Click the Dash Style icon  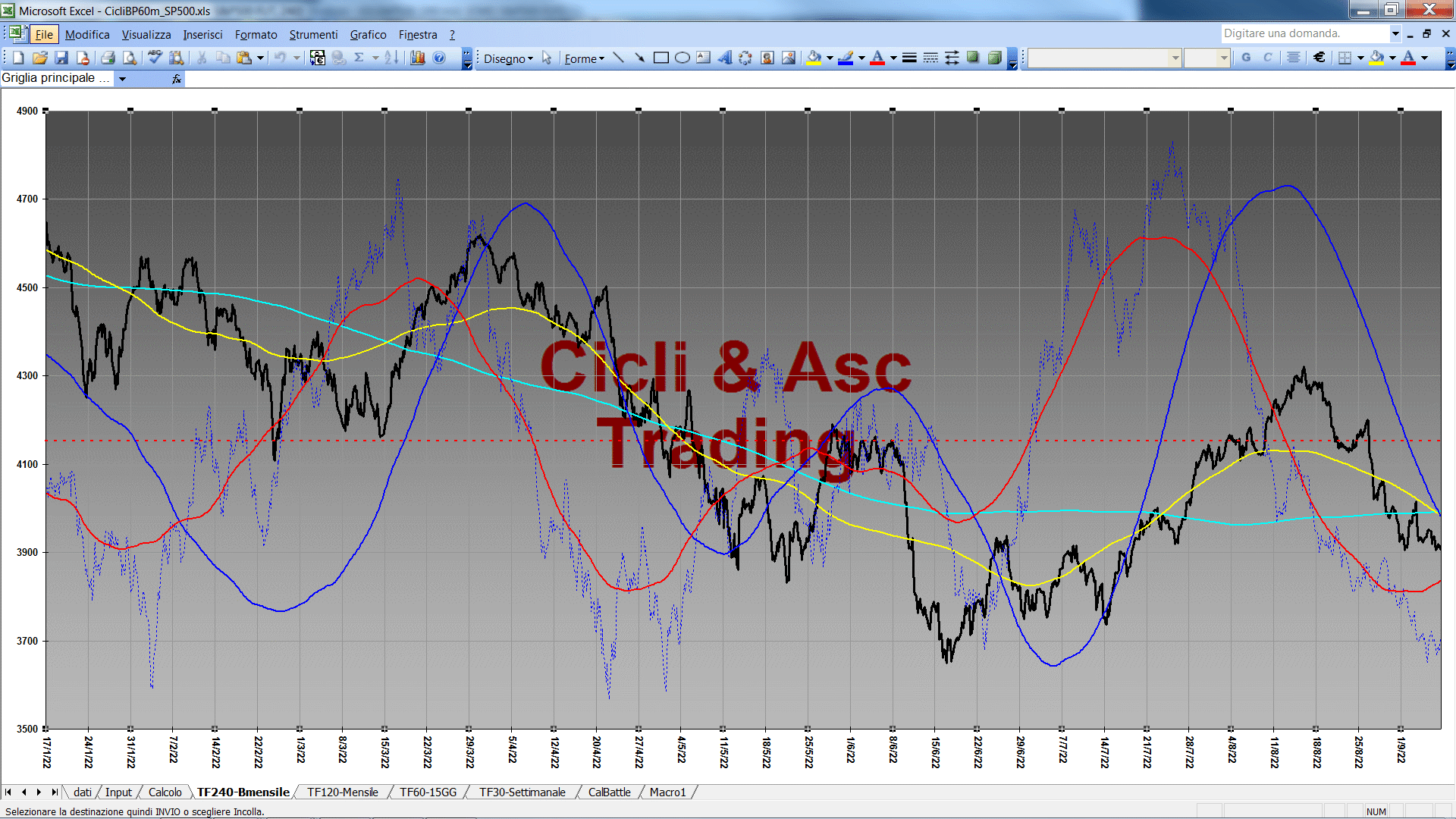pyautogui.click(x=930, y=58)
